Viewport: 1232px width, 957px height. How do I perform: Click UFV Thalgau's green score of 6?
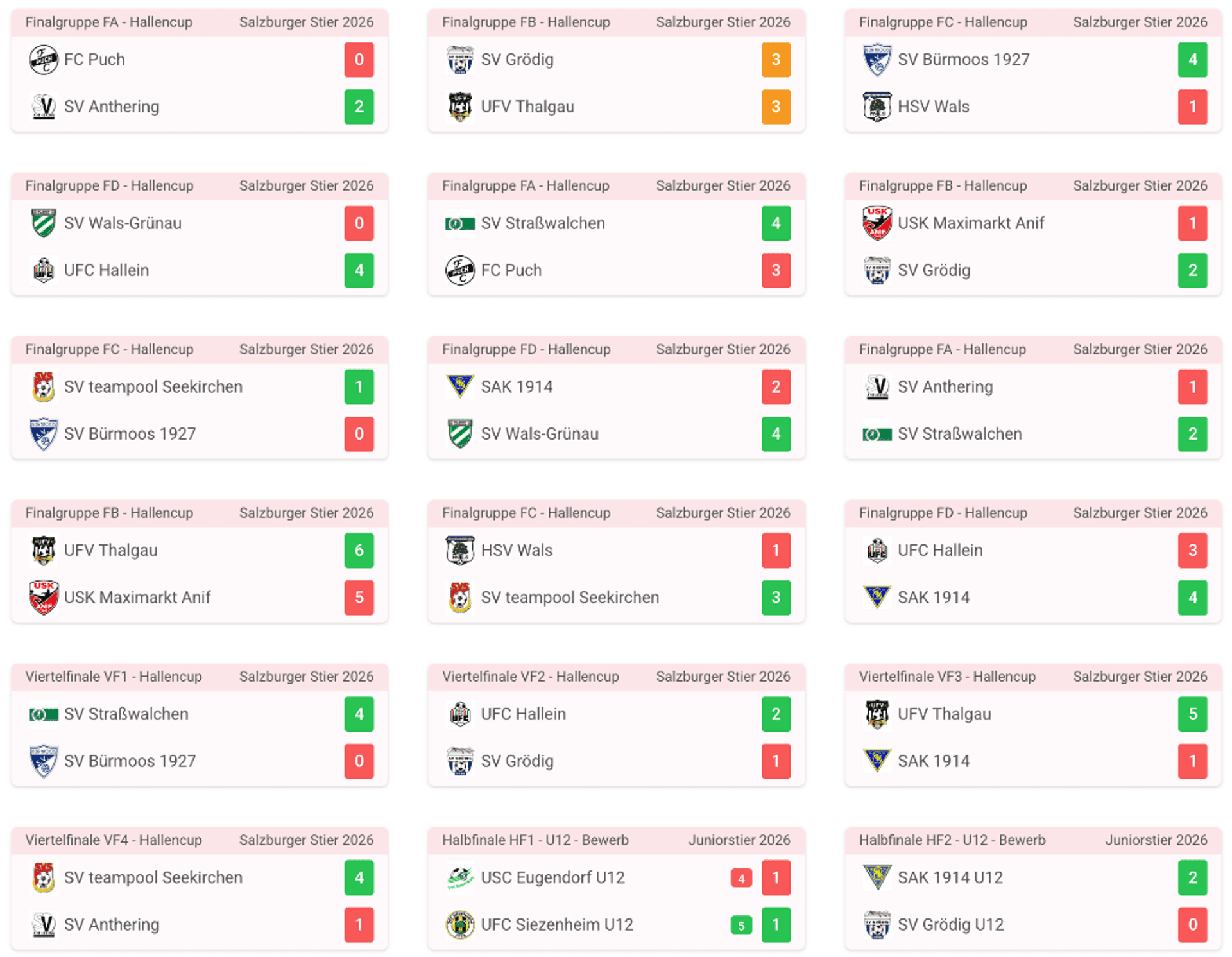point(359,550)
